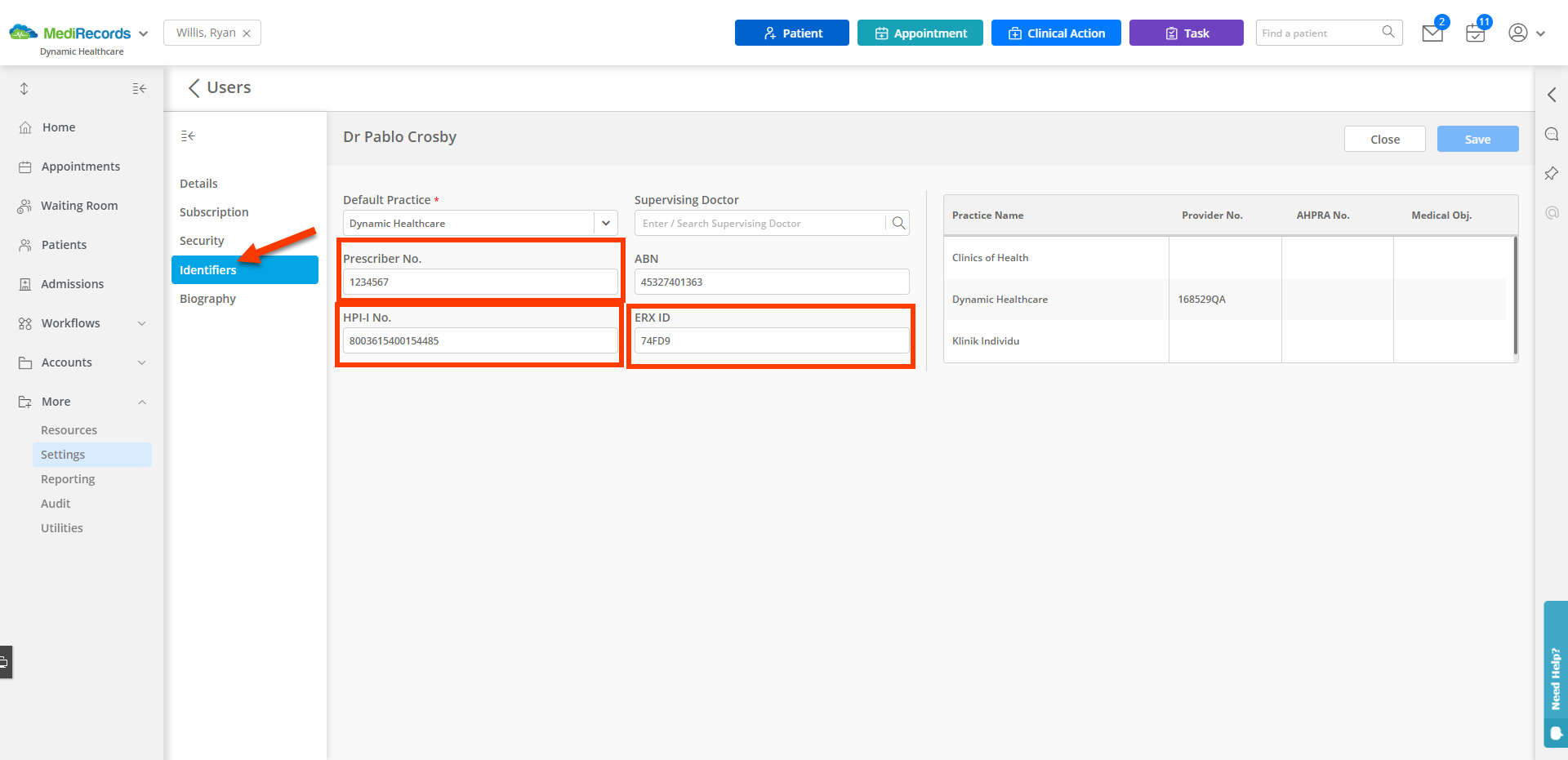Click the Save button
The width and height of the screenshot is (1568, 760).
pyautogui.click(x=1477, y=139)
